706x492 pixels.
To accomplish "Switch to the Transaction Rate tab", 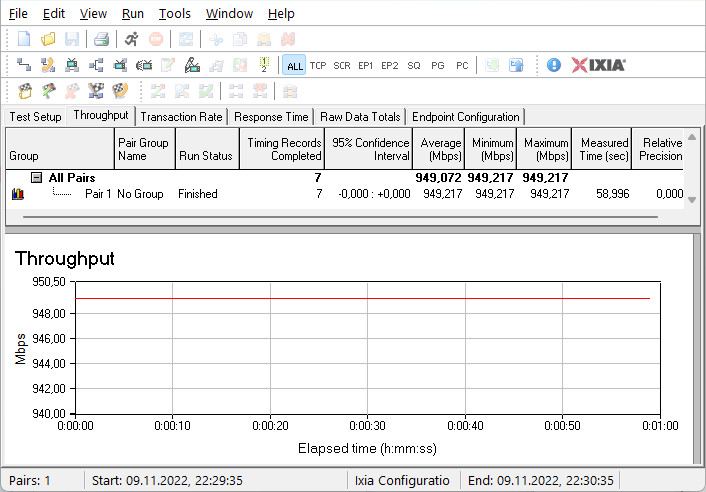I will 181,117.
